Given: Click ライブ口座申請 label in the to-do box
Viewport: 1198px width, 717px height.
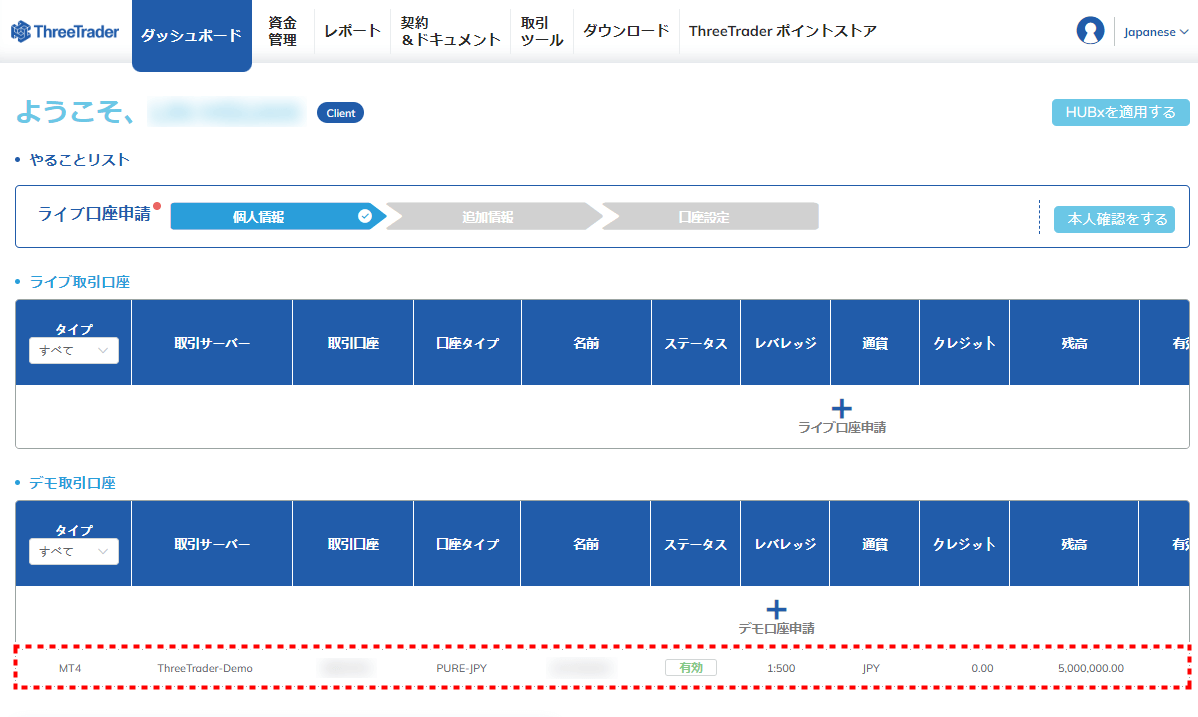Looking at the screenshot, I should pyautogui.click(x=95, y=214).
